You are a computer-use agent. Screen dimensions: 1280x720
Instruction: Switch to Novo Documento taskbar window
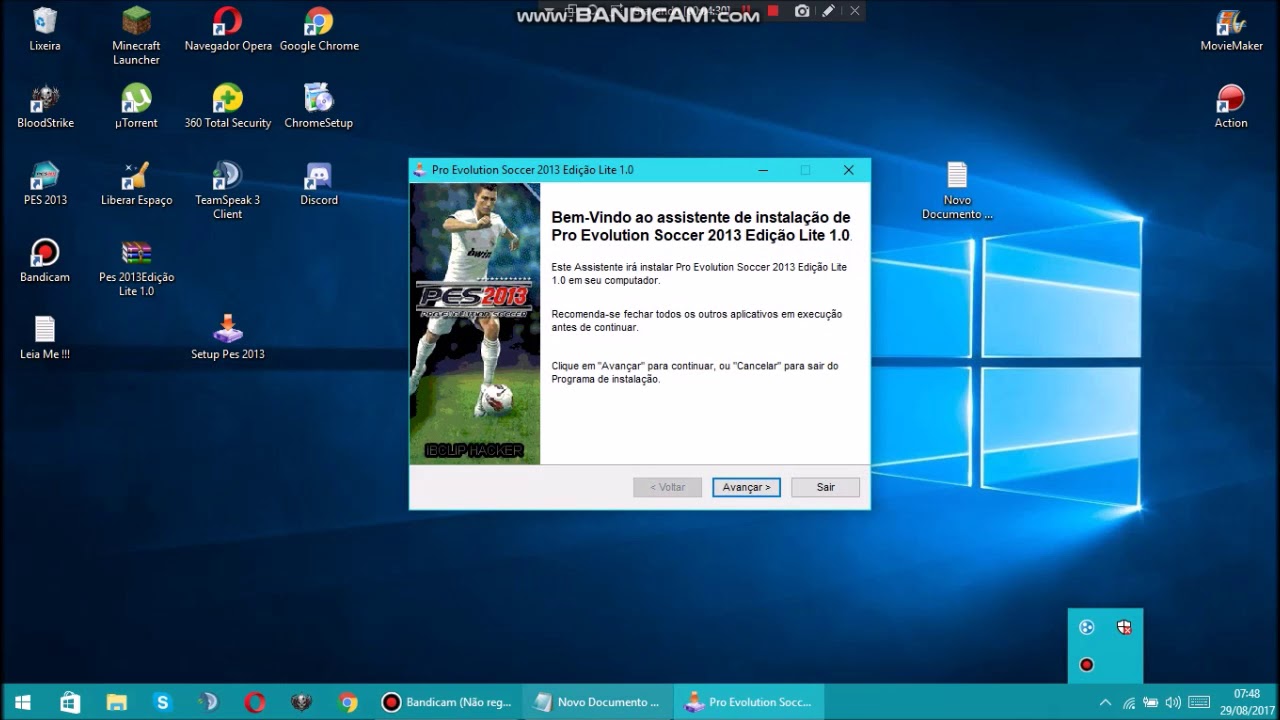point(599,702)
